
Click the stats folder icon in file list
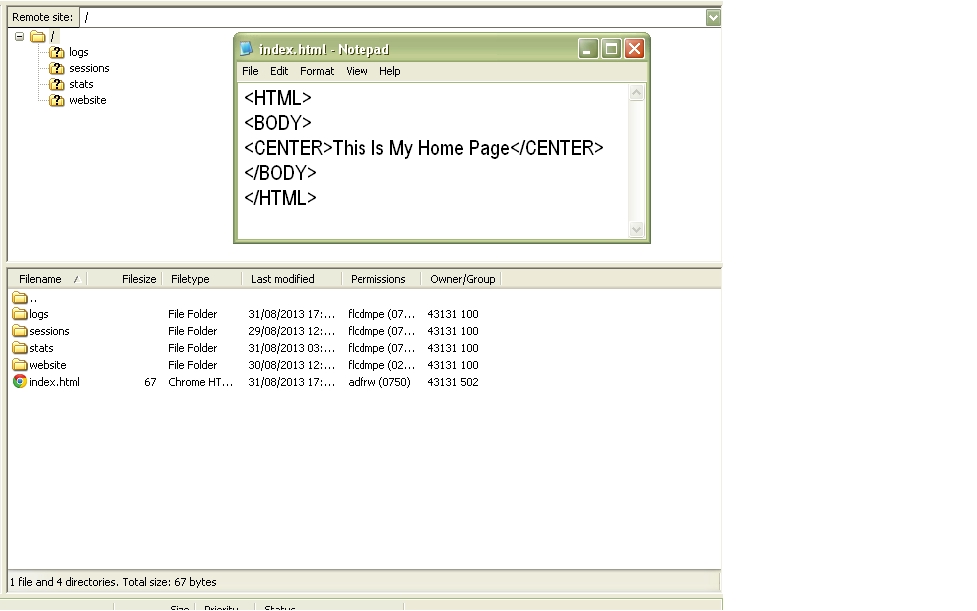click(x=20, y=348)
